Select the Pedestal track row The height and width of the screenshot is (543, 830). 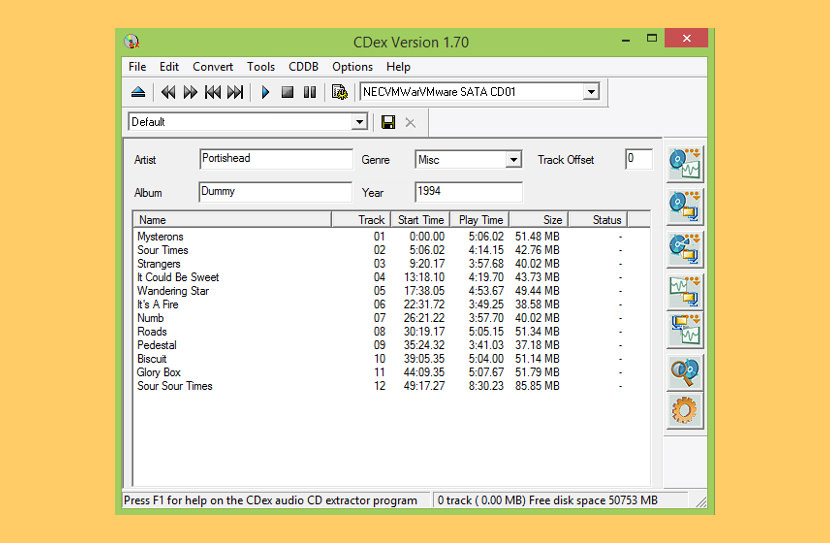pos(391,345)
